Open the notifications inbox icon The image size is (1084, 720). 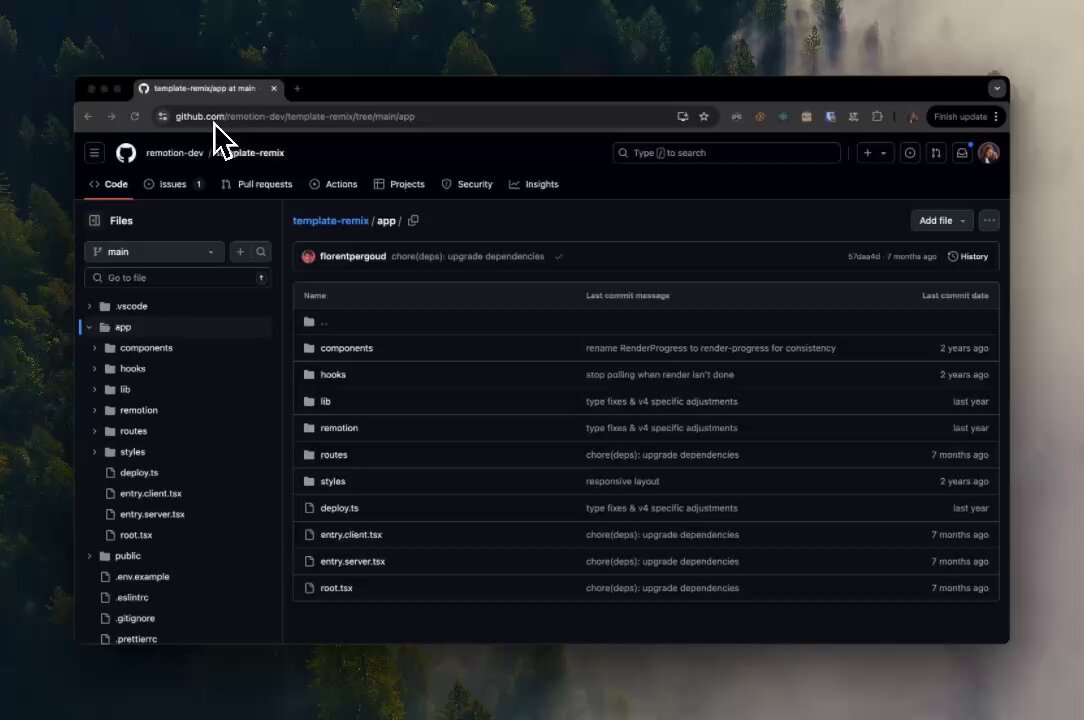pos(962,153)
